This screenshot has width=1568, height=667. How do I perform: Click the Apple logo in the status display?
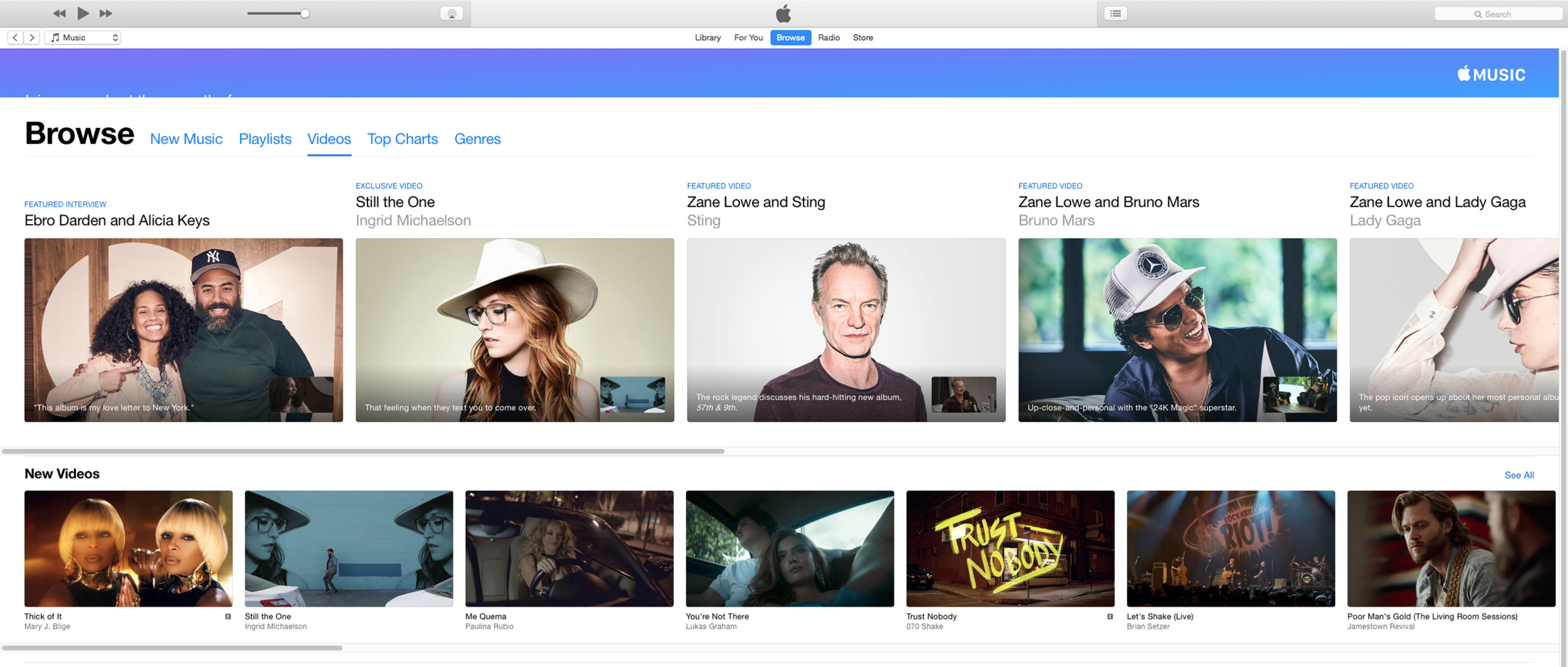[x=783, y=13]
